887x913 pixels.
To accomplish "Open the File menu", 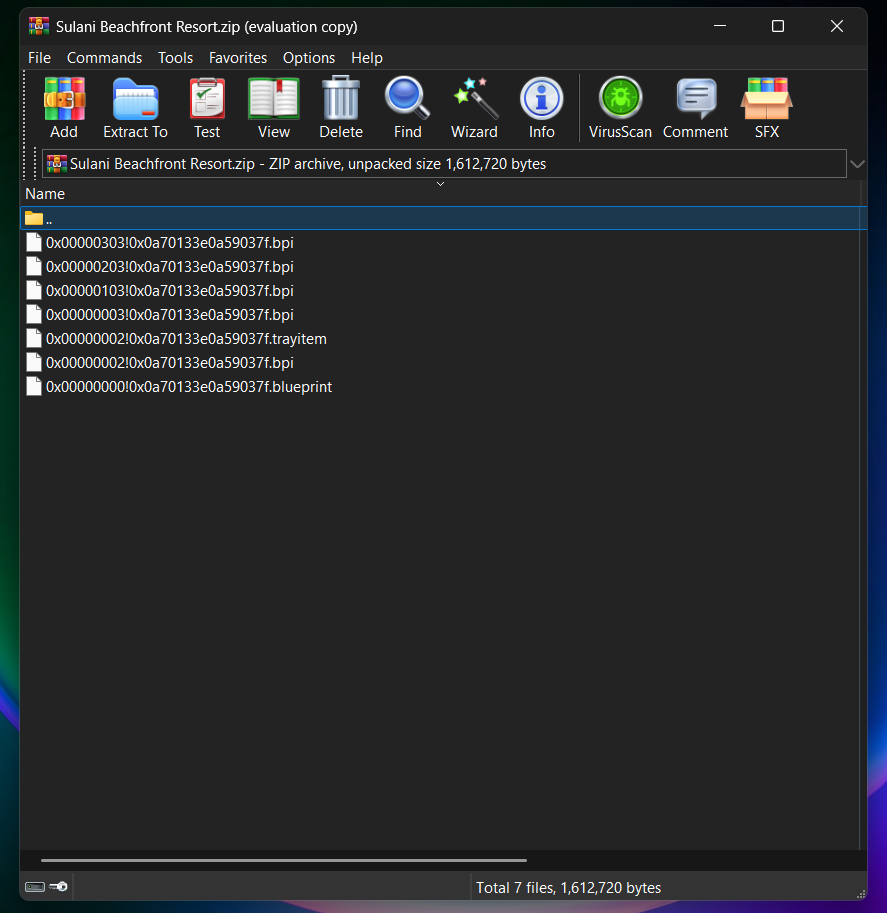I will [x=40, y=58].
